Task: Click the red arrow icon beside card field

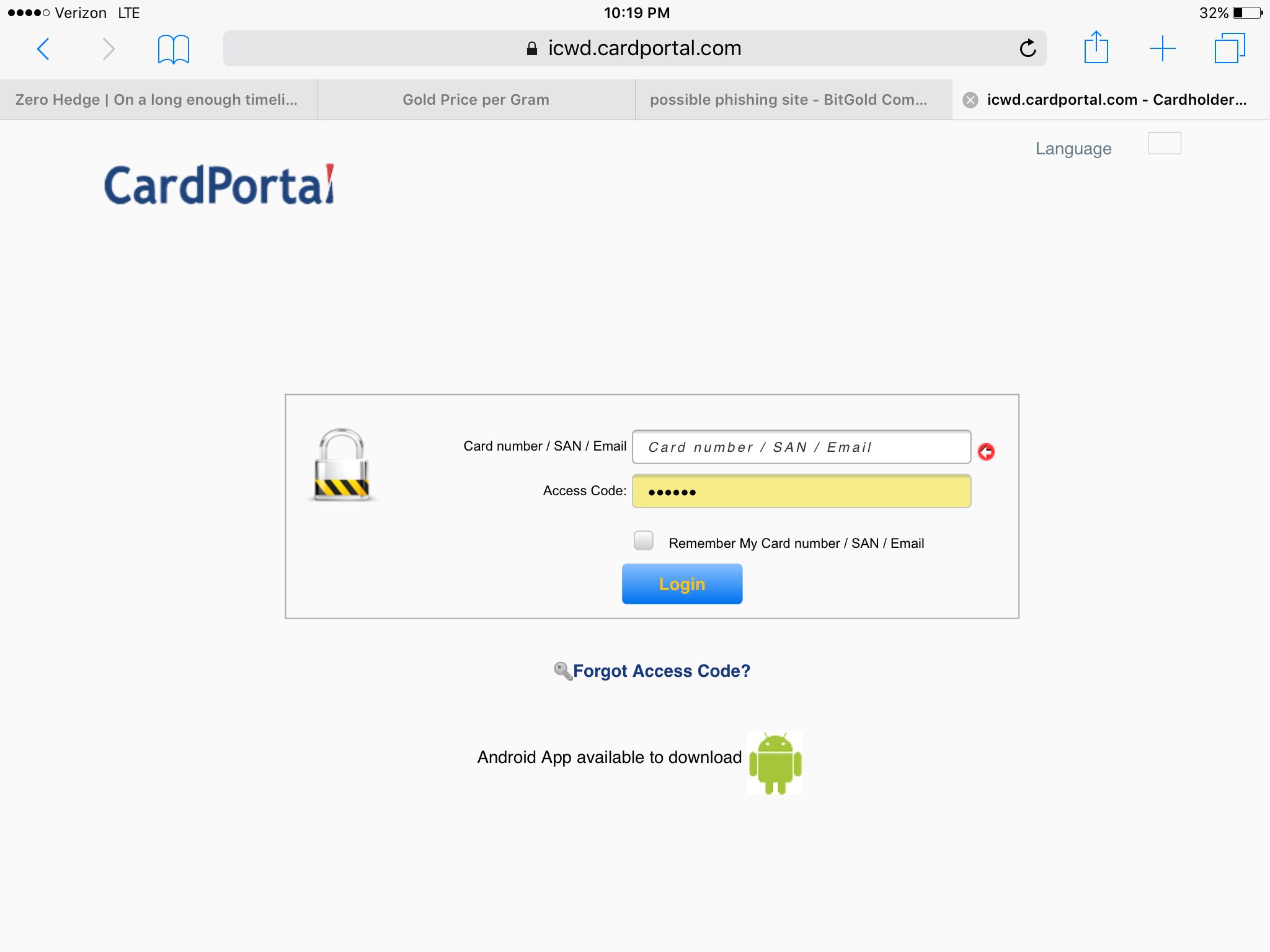Action: click(986, 452)
